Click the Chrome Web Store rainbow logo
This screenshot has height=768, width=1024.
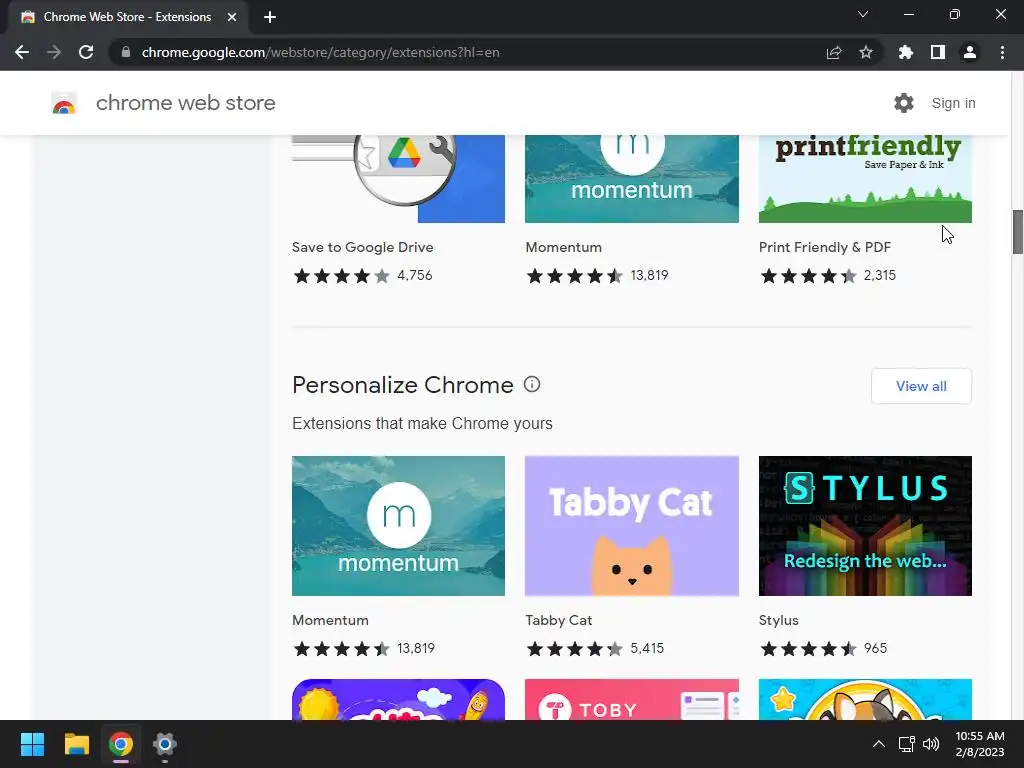64,103
